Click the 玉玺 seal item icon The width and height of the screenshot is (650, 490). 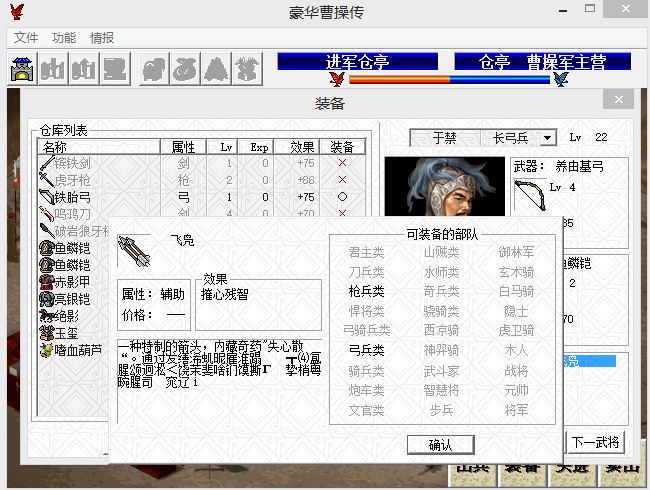tap(46, 333)
